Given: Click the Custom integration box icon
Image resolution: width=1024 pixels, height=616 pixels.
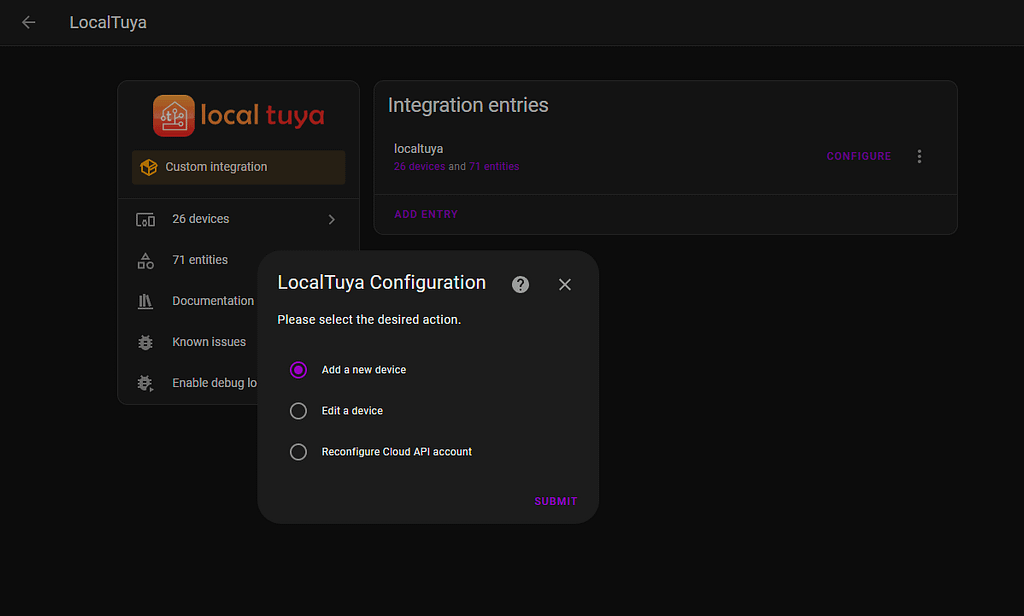Looking at the screenshot, I should coord(149,167).
